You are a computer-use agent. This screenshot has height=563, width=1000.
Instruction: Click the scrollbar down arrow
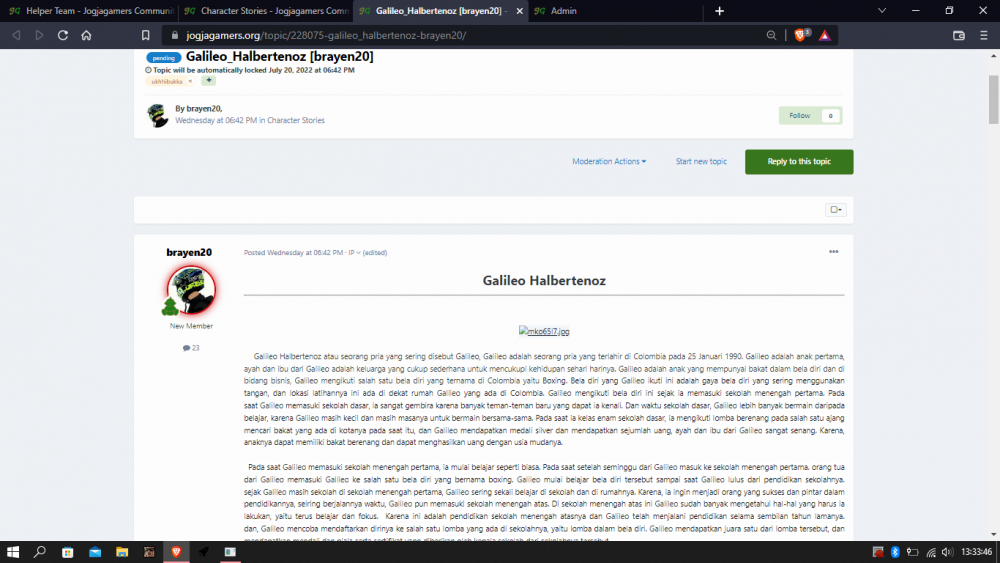[x=993, y=534]
